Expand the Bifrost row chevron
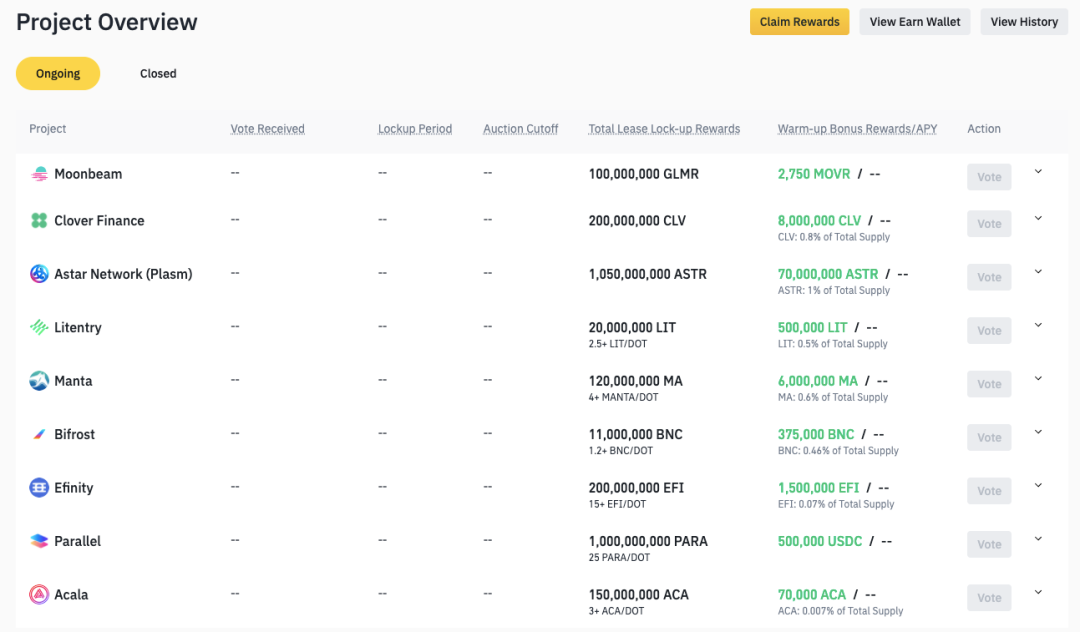Image resolution: width=1080 pixels, height=632 pixels. [1038, 432]
